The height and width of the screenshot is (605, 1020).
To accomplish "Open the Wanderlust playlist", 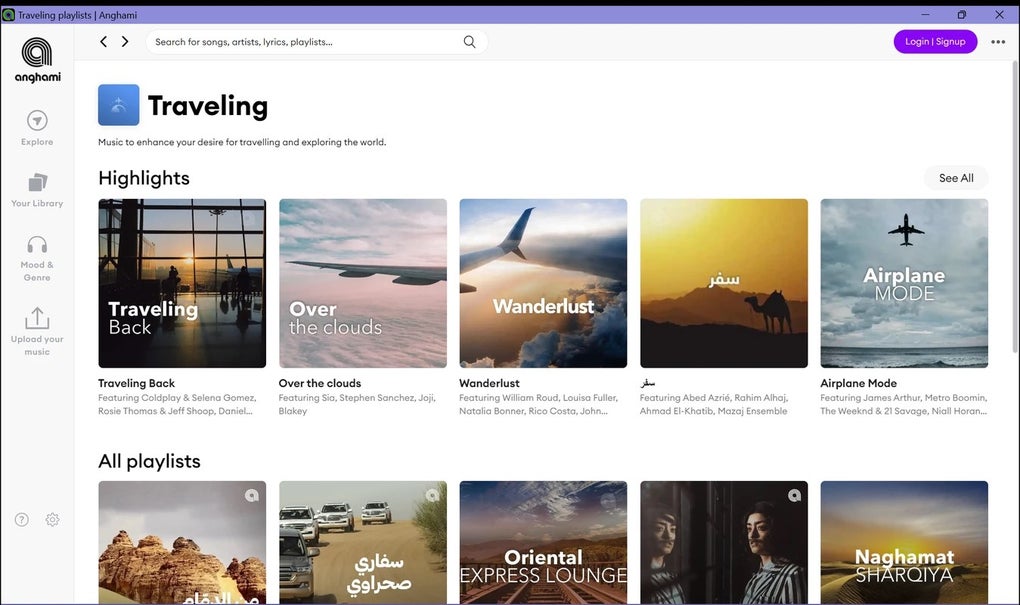I will [542, 282].
